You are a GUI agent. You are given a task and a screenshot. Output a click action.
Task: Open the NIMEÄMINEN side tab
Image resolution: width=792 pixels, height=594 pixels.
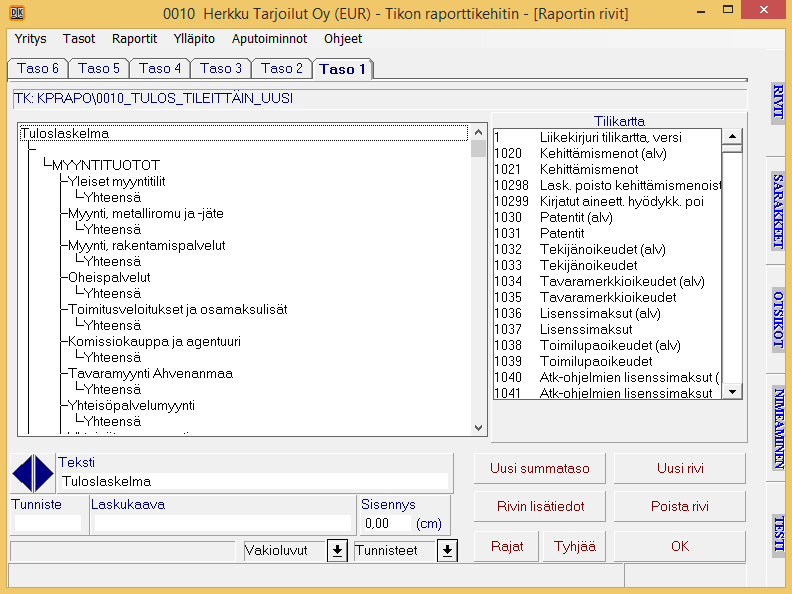pyautogui.click(x=778, y=429)
